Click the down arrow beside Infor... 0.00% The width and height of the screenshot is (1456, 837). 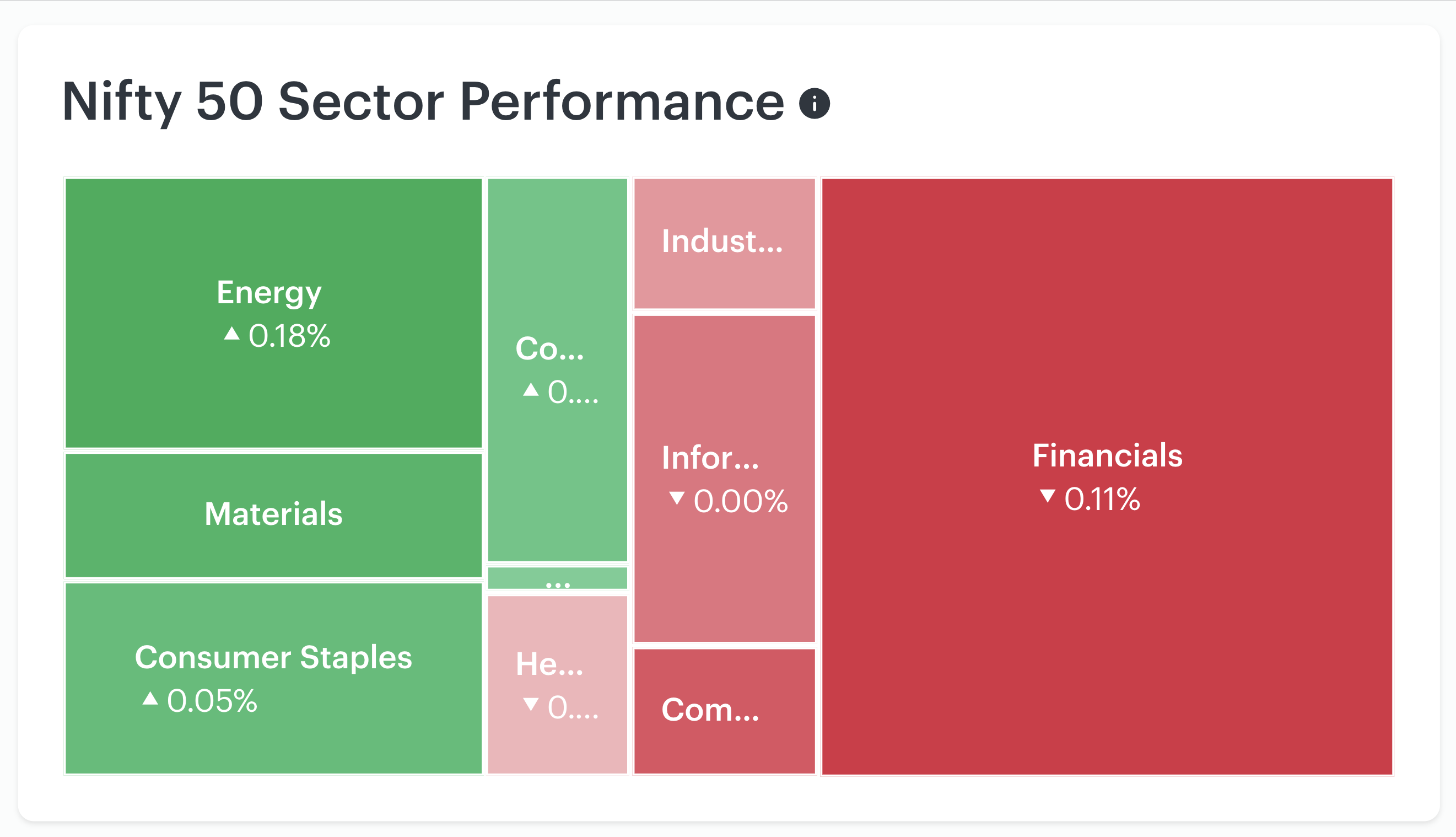[x=677, y=498]
